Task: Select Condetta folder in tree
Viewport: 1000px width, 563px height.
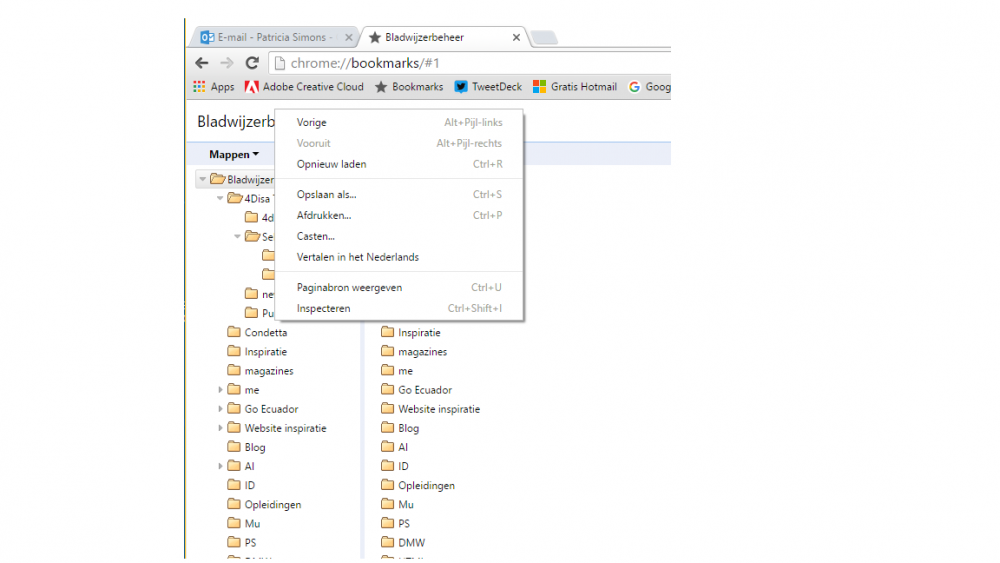Action: (x=258, y=332)
